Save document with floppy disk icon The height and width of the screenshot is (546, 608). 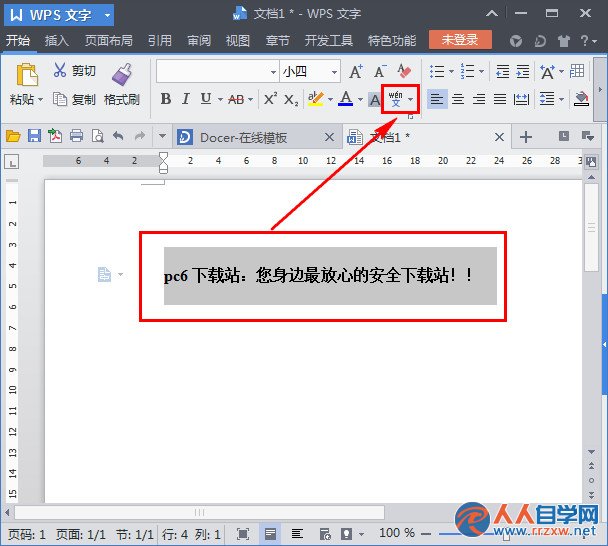point(35,136)
